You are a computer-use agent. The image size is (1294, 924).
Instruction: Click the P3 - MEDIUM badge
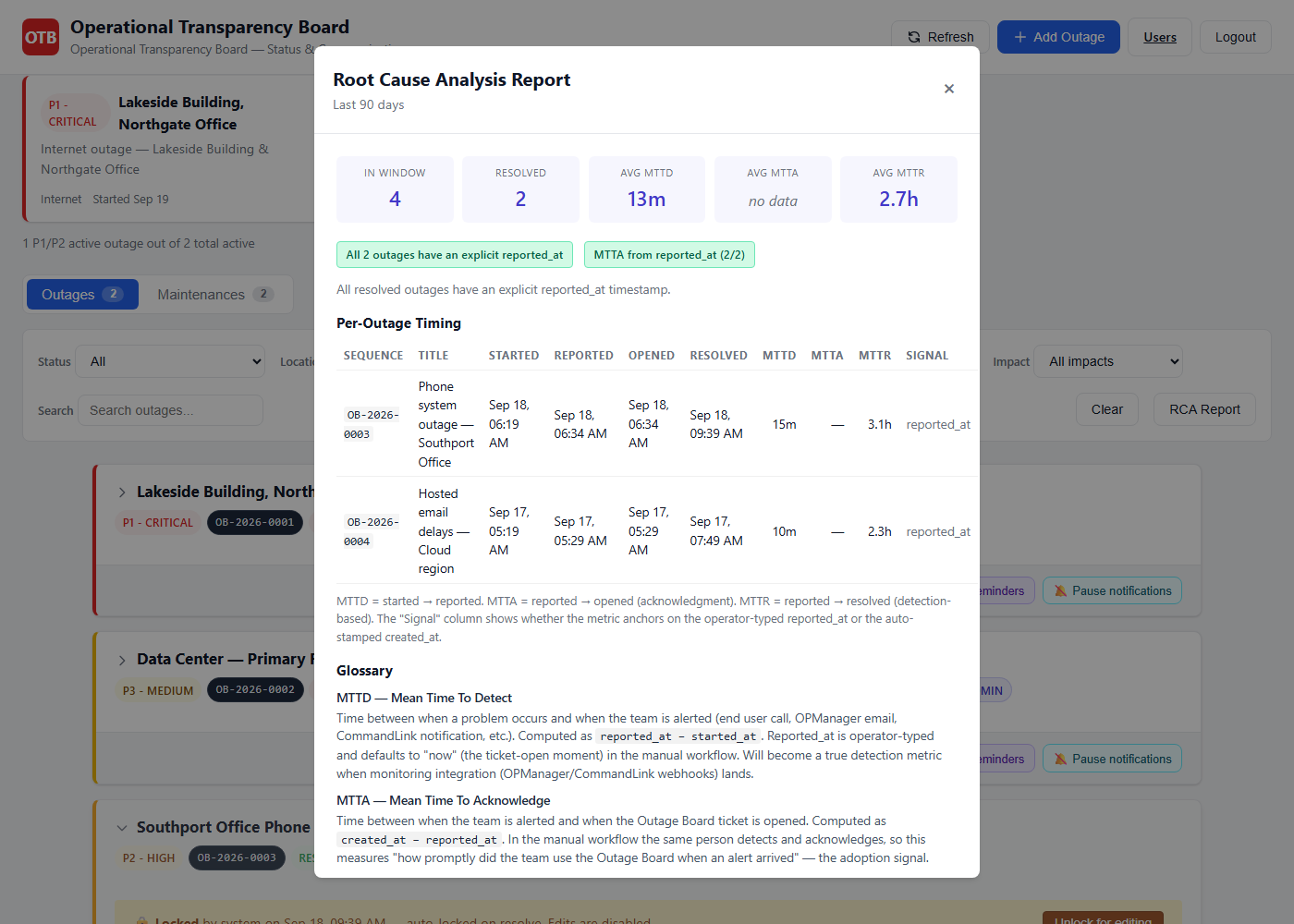pyautogui.click(x=158, y=690)
